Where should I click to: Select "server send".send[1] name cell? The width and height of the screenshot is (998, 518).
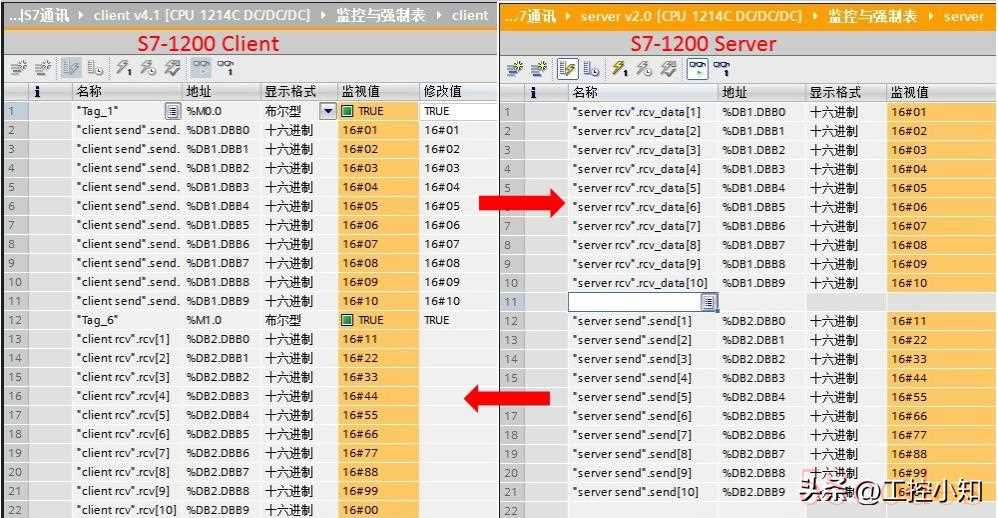pyautogui.click(x=643, y=321)
